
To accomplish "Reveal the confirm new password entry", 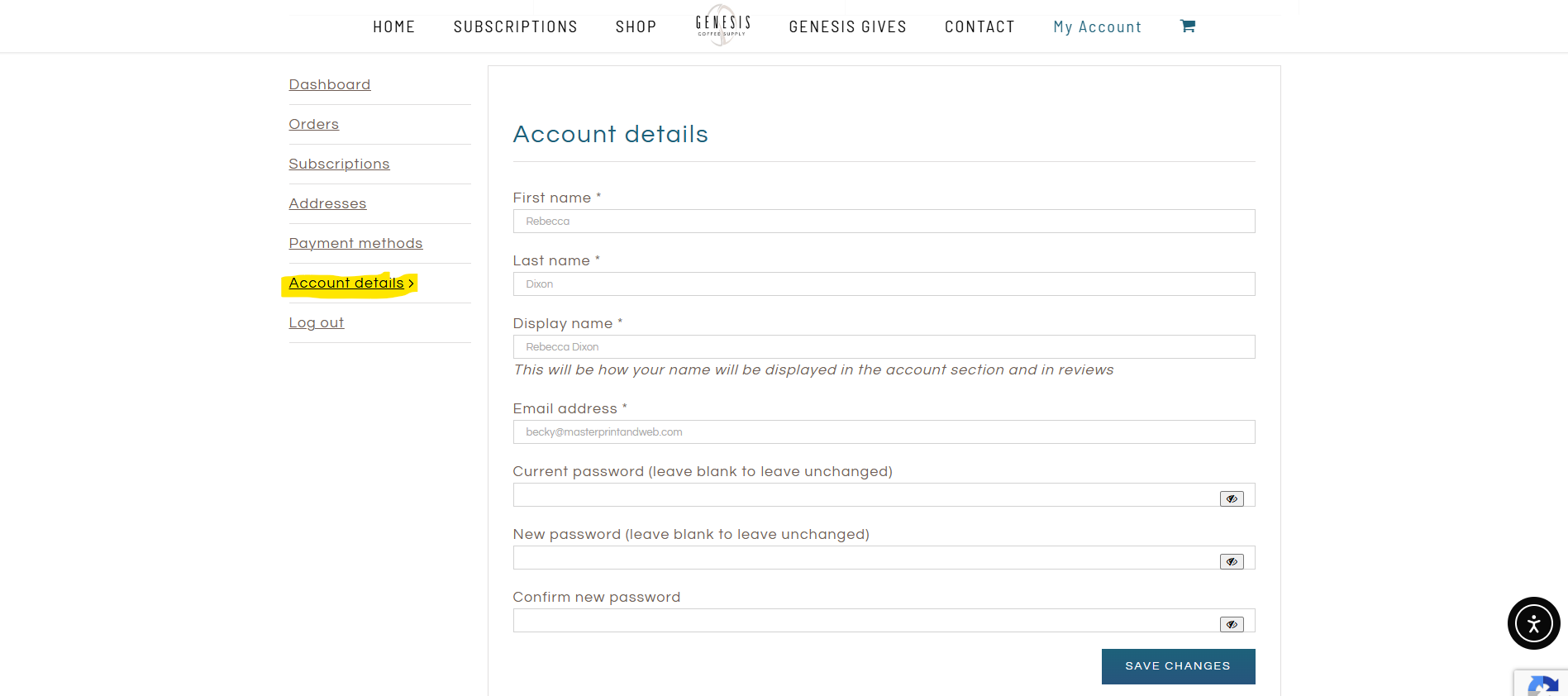I will pyautogui.click(x=1232, y=624).
